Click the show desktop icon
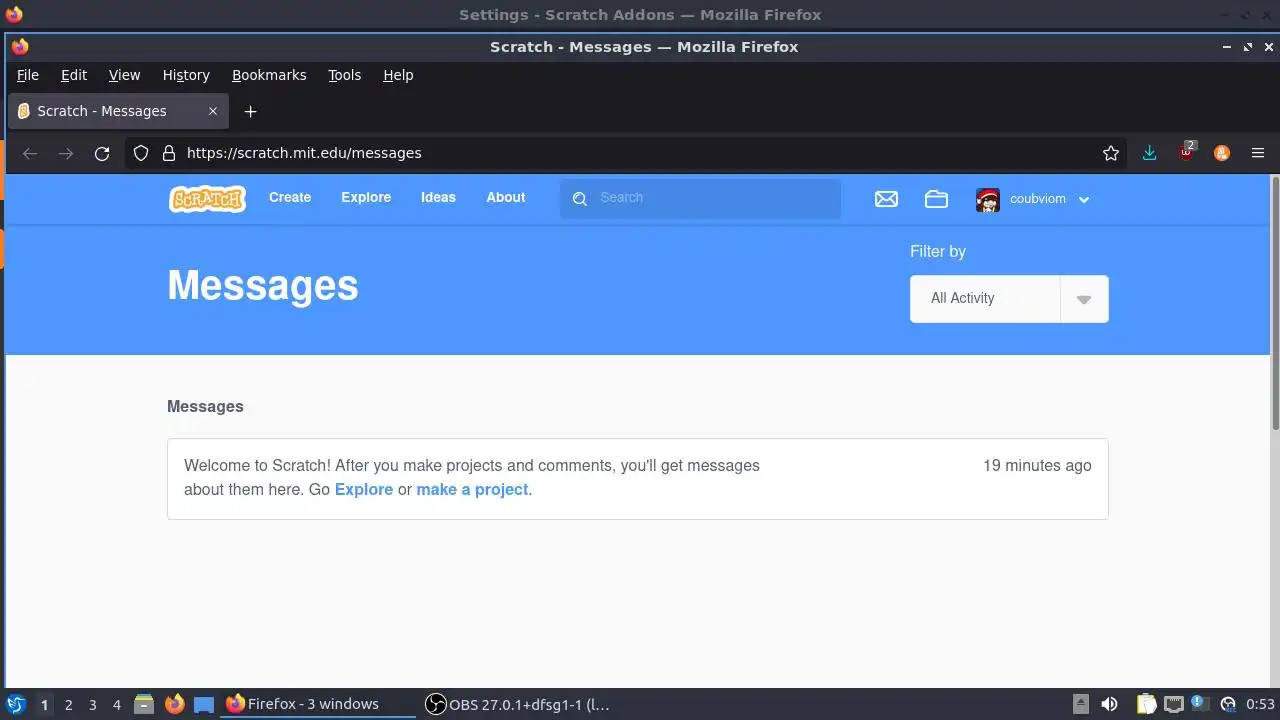Screen dimensions: 1280x720 point(204,705)
